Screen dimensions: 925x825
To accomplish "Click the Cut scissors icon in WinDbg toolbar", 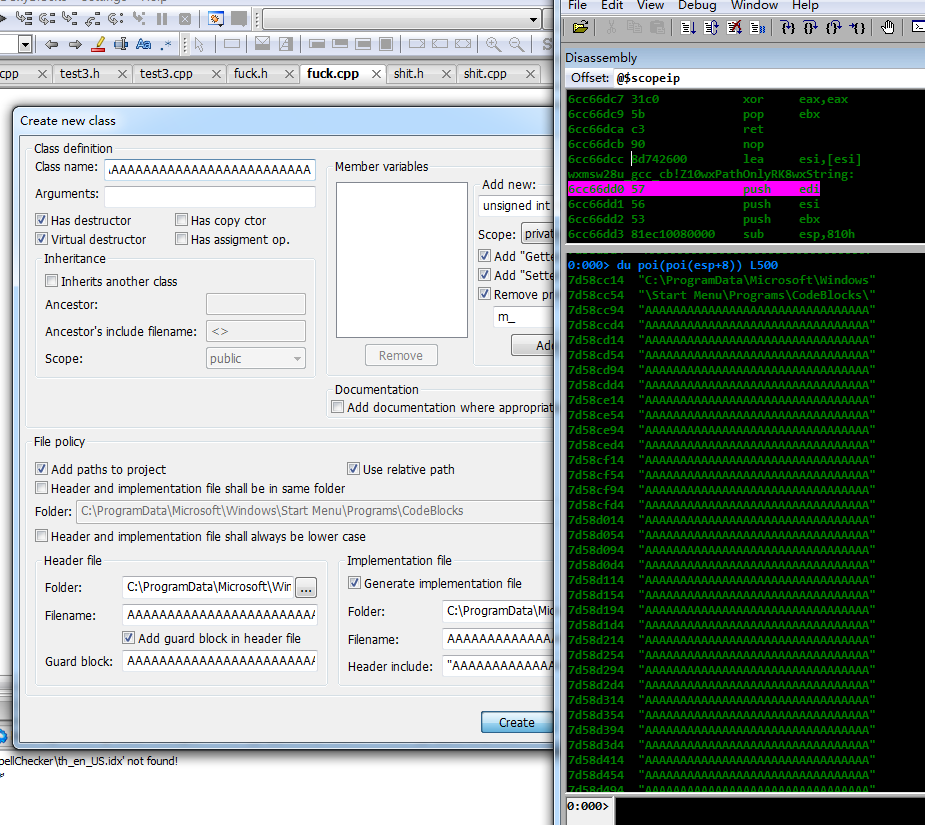I will pos(611,27).
